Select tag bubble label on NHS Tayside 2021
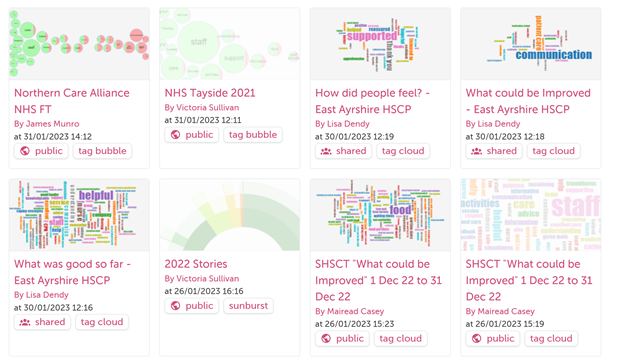The image size is (620, 362). pos(253,135)
